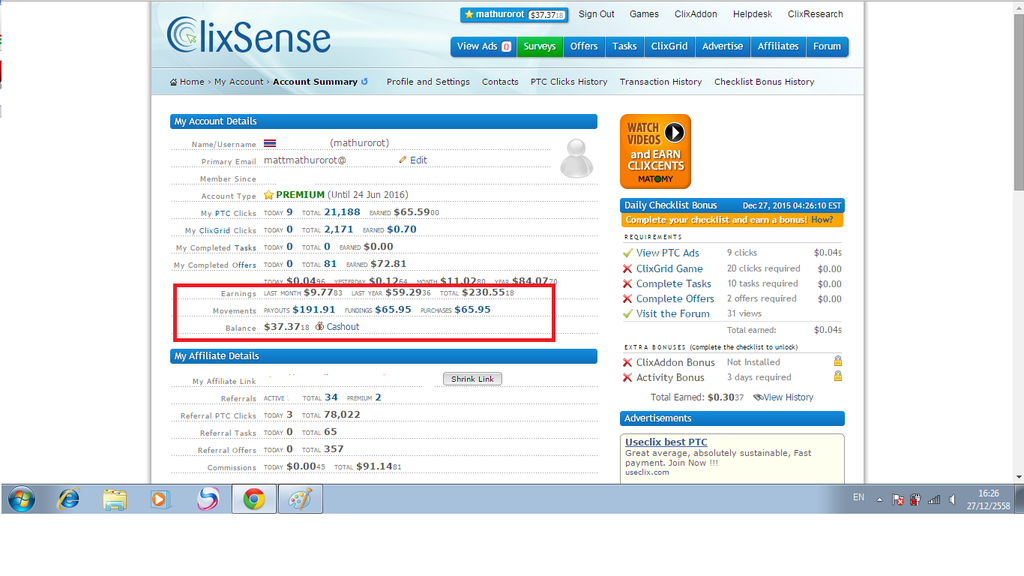Open the Useclix best PTC advertisement
The image size is (1024, 576).
point(666,442)
